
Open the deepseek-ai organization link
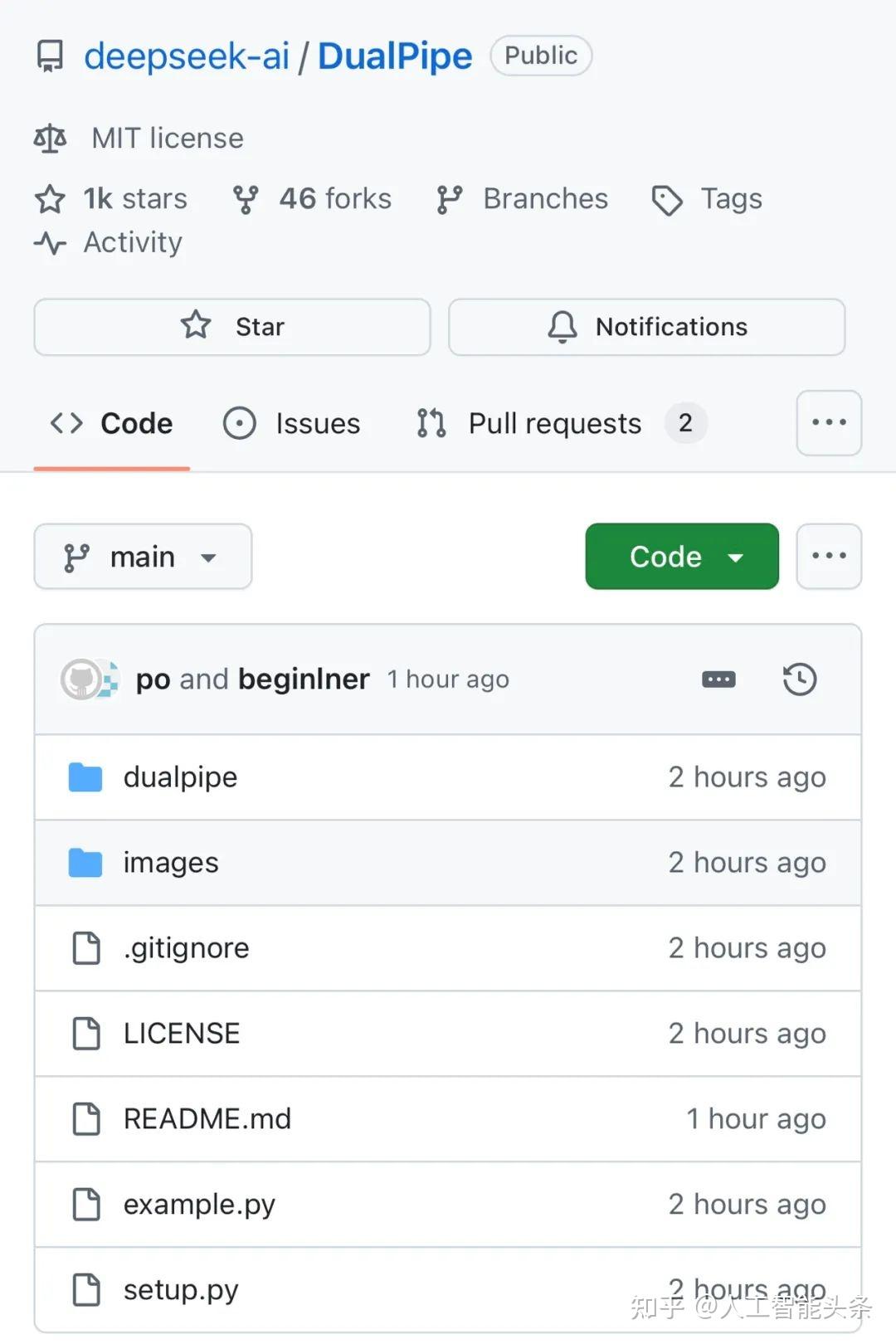[x=187, y=56]
